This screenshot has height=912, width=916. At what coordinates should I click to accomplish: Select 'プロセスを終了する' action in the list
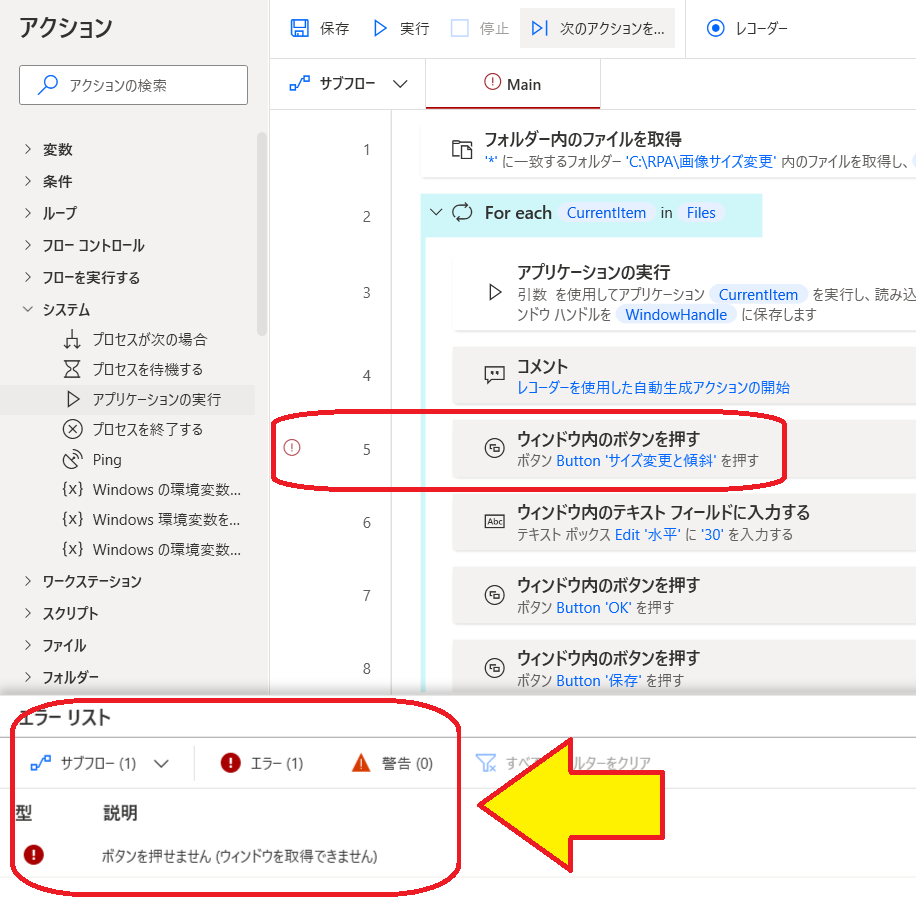tap(148, 429)
